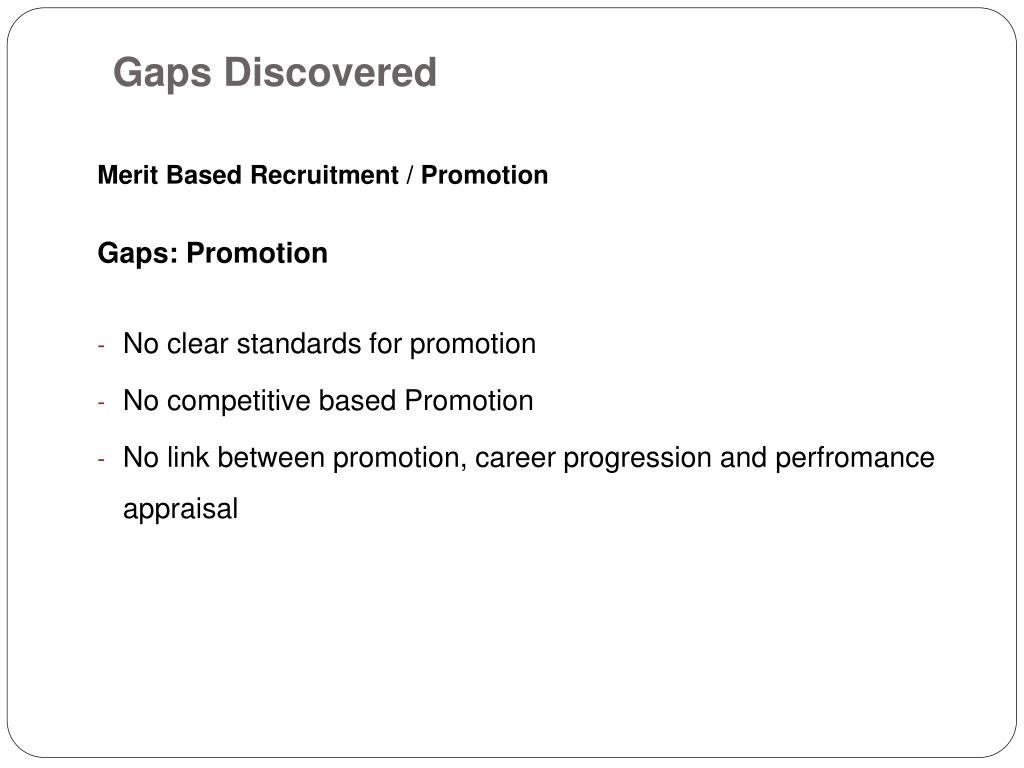Screen dimensions: 1024x768
Task: Click the word 'appraisal' on the last line
Action: [180, 510]
